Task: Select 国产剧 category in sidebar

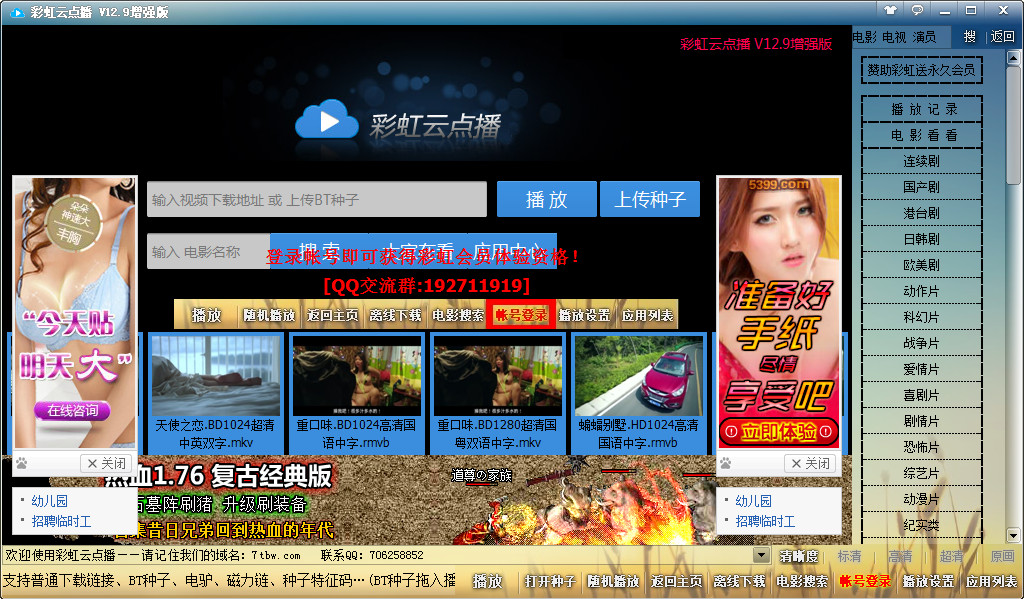Action: (921, 187)
